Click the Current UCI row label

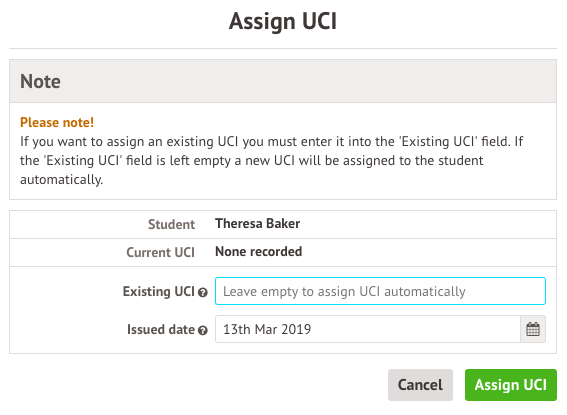click(x=161, y=252)
